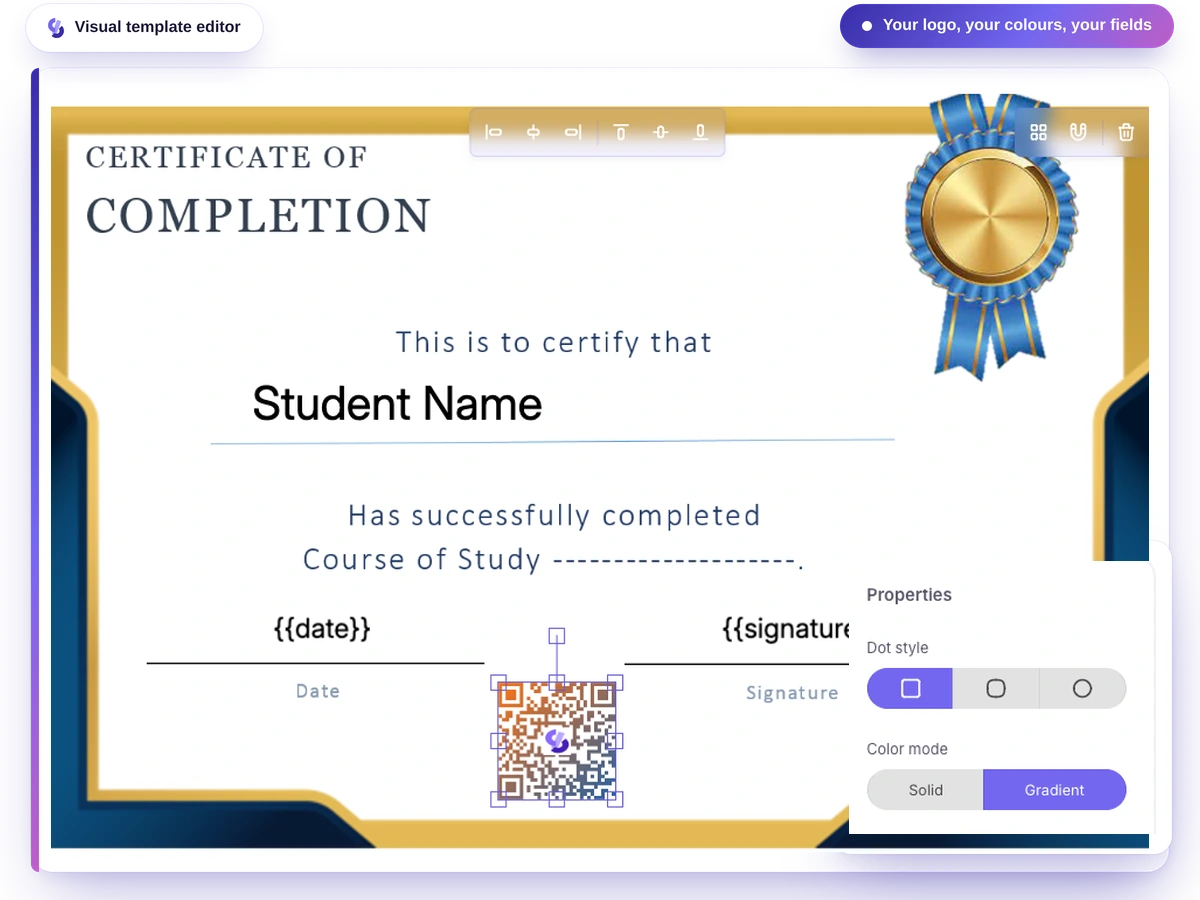Viewport: 1200px width, 900px height.
Task: Select the square dot style
Action: pyautogui.click(x=910, y=689)
